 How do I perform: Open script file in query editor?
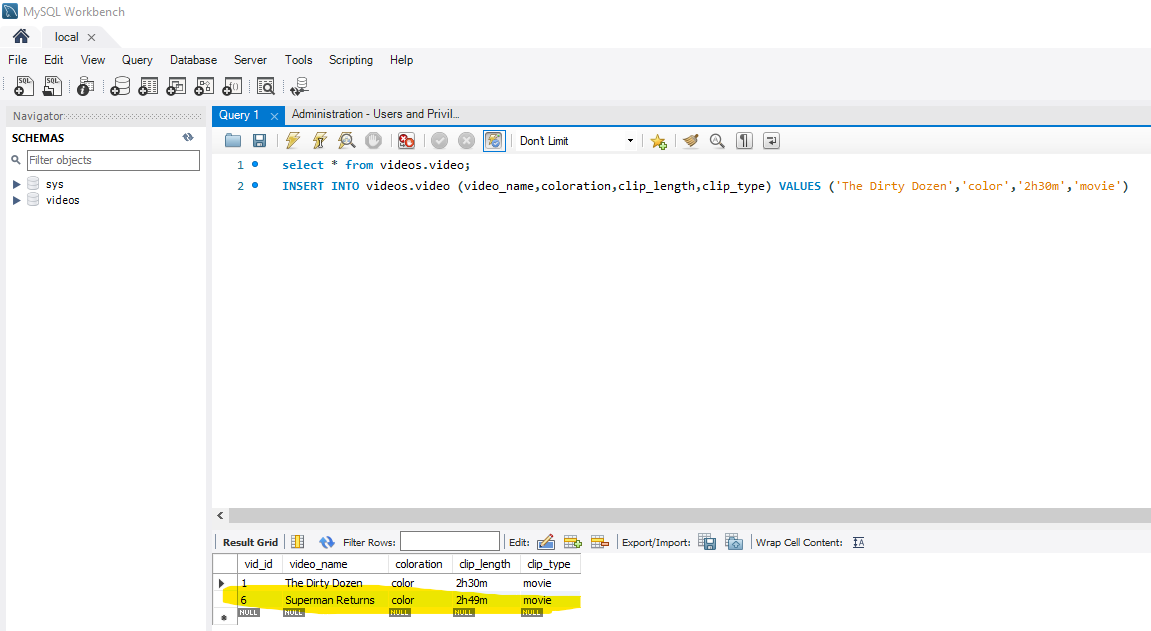tap(233, 141)
